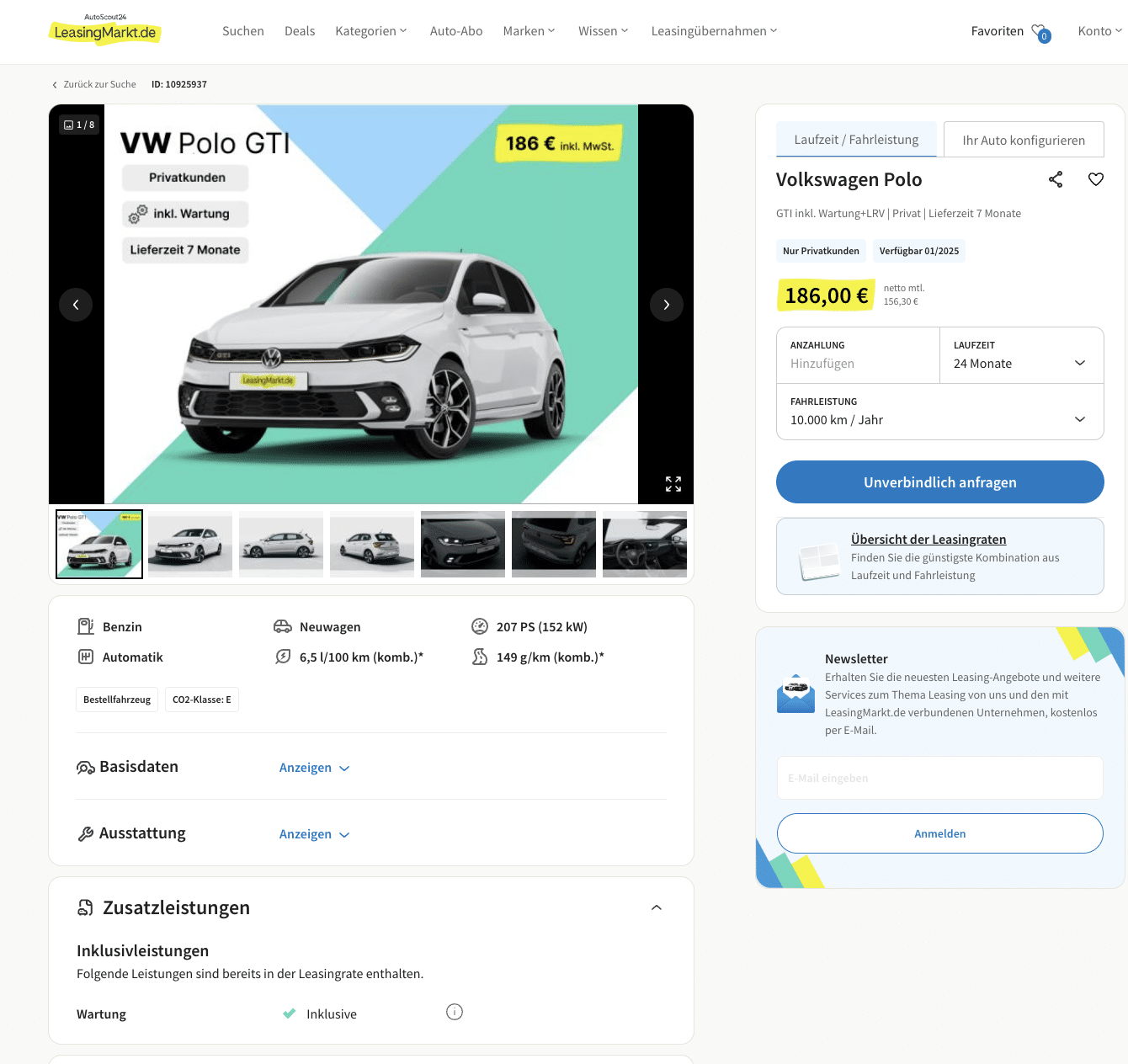Expand the Wissen menu
The width and height of the screenshot is (1128, 1064).
(x=604, y=31)
